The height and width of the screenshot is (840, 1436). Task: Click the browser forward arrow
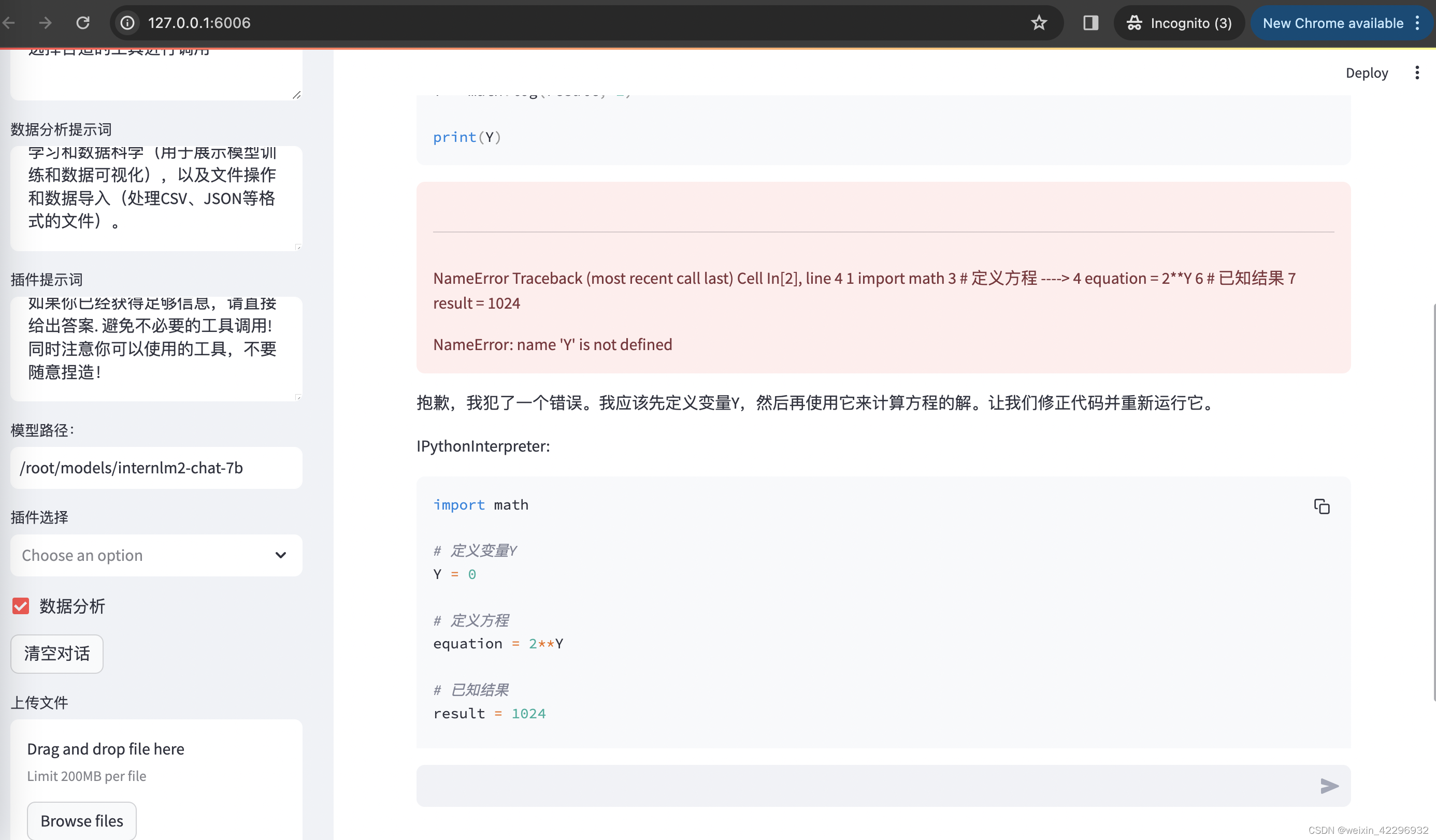45,23
